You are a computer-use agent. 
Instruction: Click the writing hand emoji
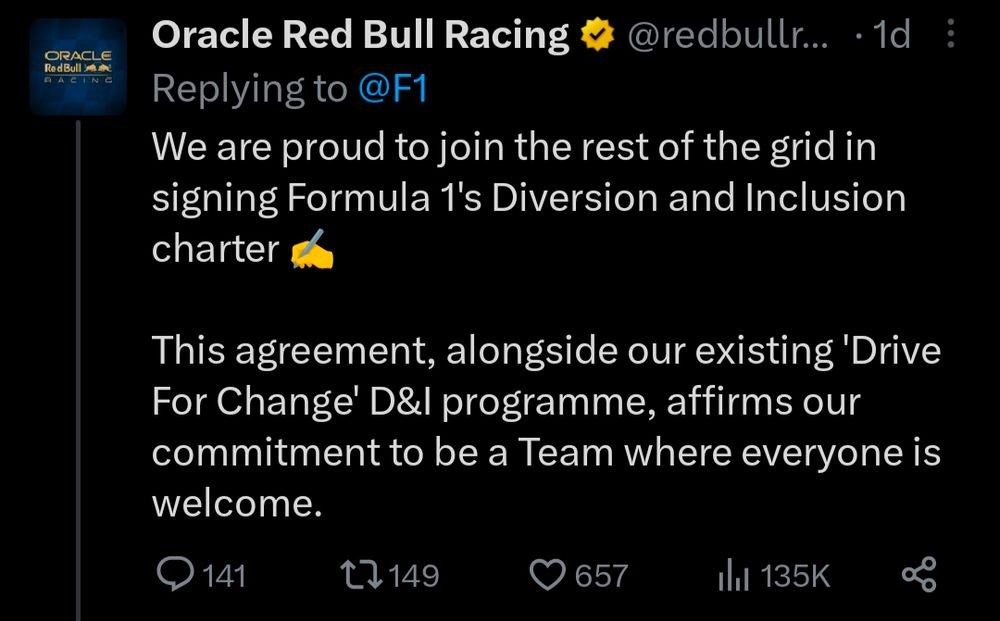pyautogui.click(x=312, y=249)
